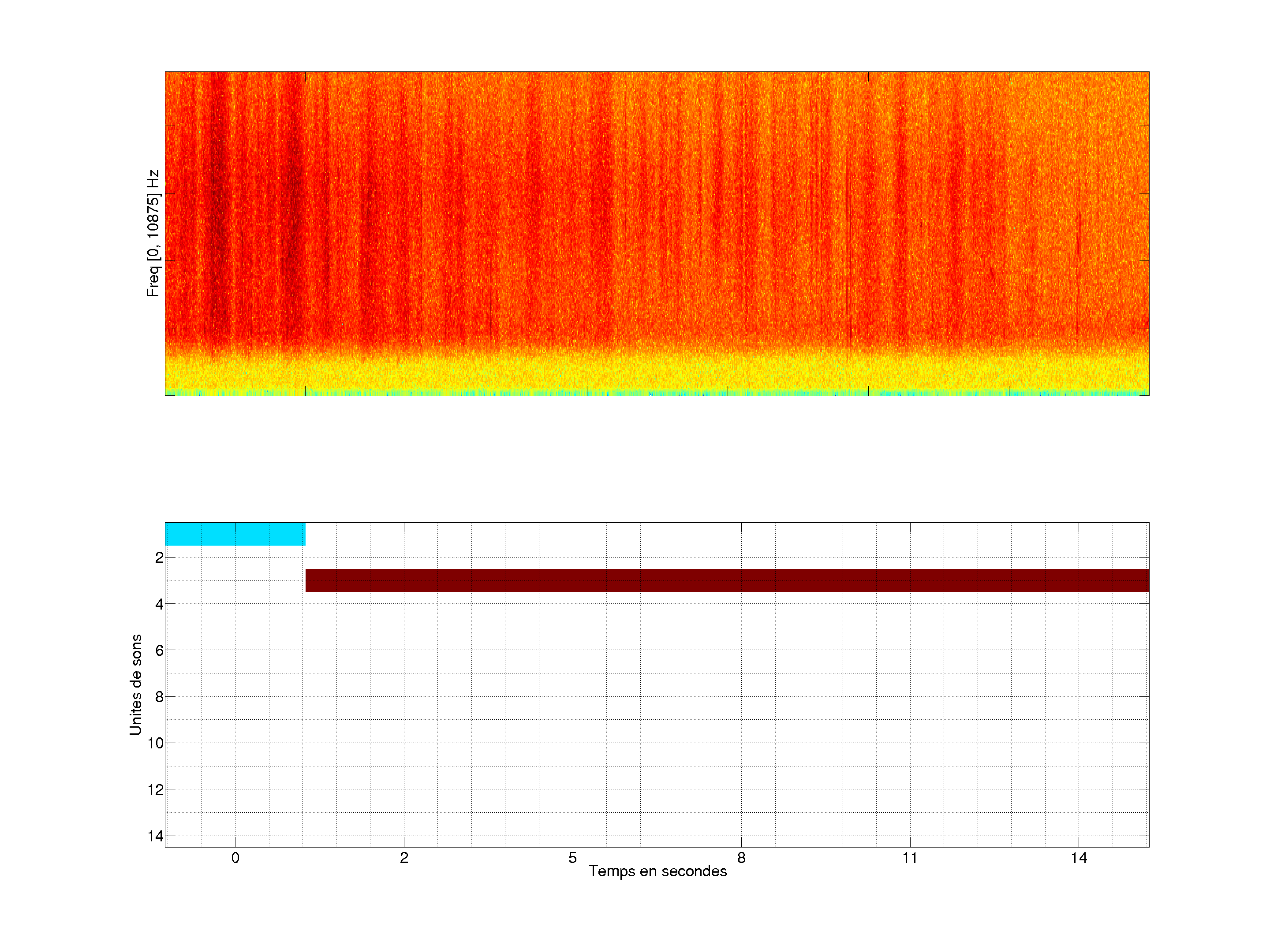Click the 'Temps en secondes' axis label
Image resolution: width=1270 pixels, height=952 pixels.
tap(657, 871)
